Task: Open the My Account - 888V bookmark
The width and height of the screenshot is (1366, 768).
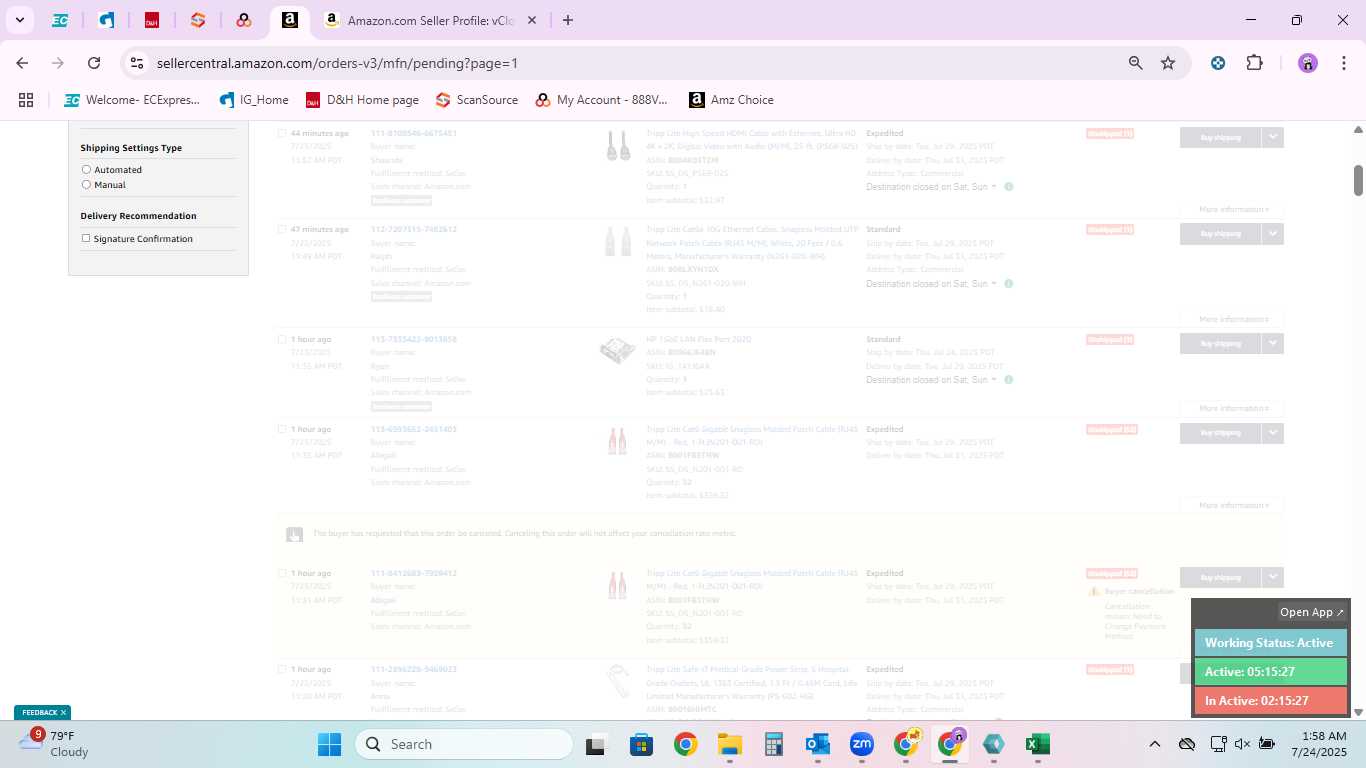Action: click(x=601, y=100)
